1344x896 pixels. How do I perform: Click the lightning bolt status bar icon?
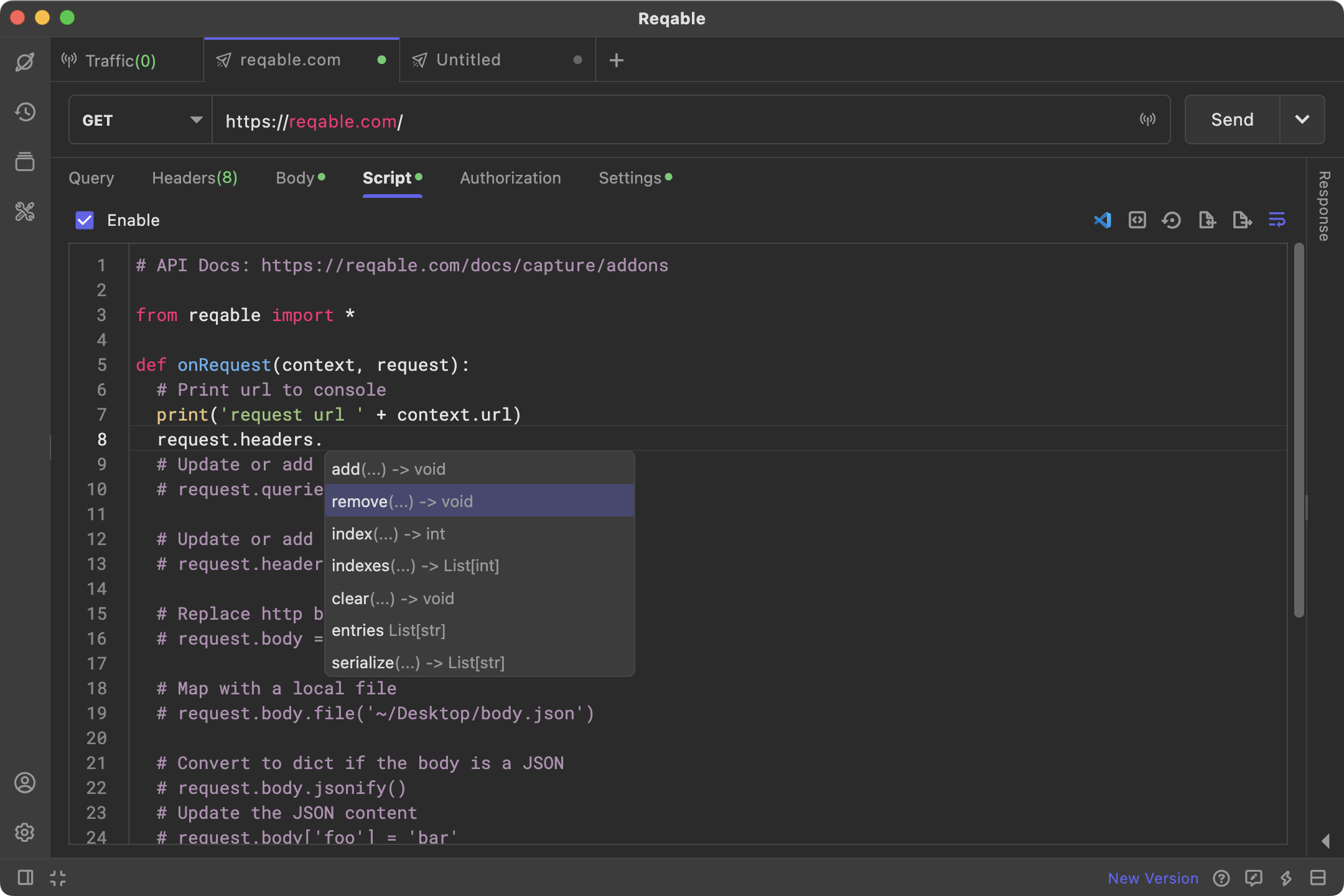click(1286, 878)
